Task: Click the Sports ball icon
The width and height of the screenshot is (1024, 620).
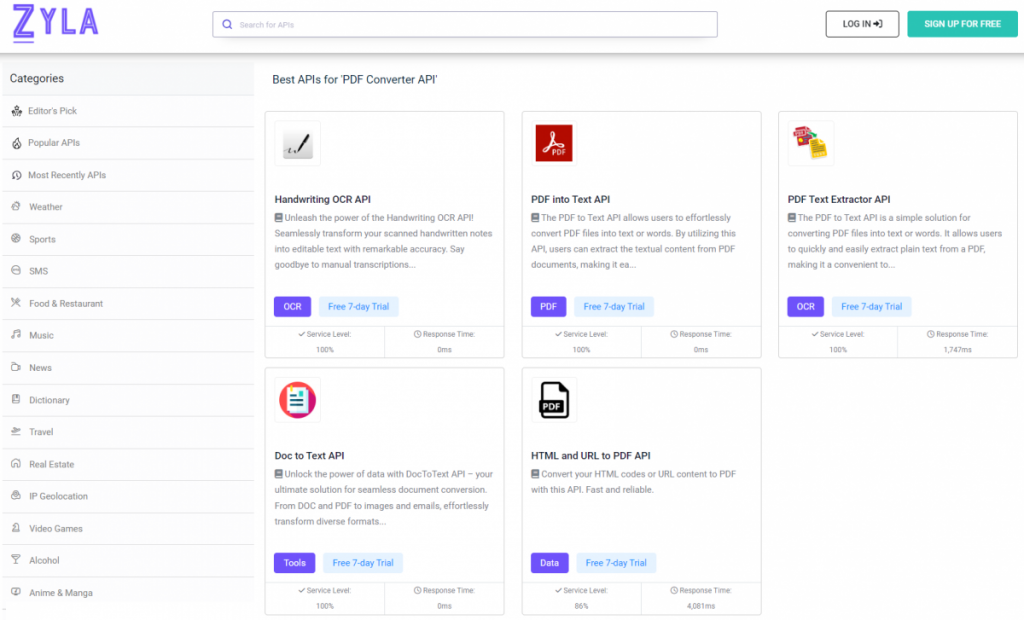Action: point(16,238)
